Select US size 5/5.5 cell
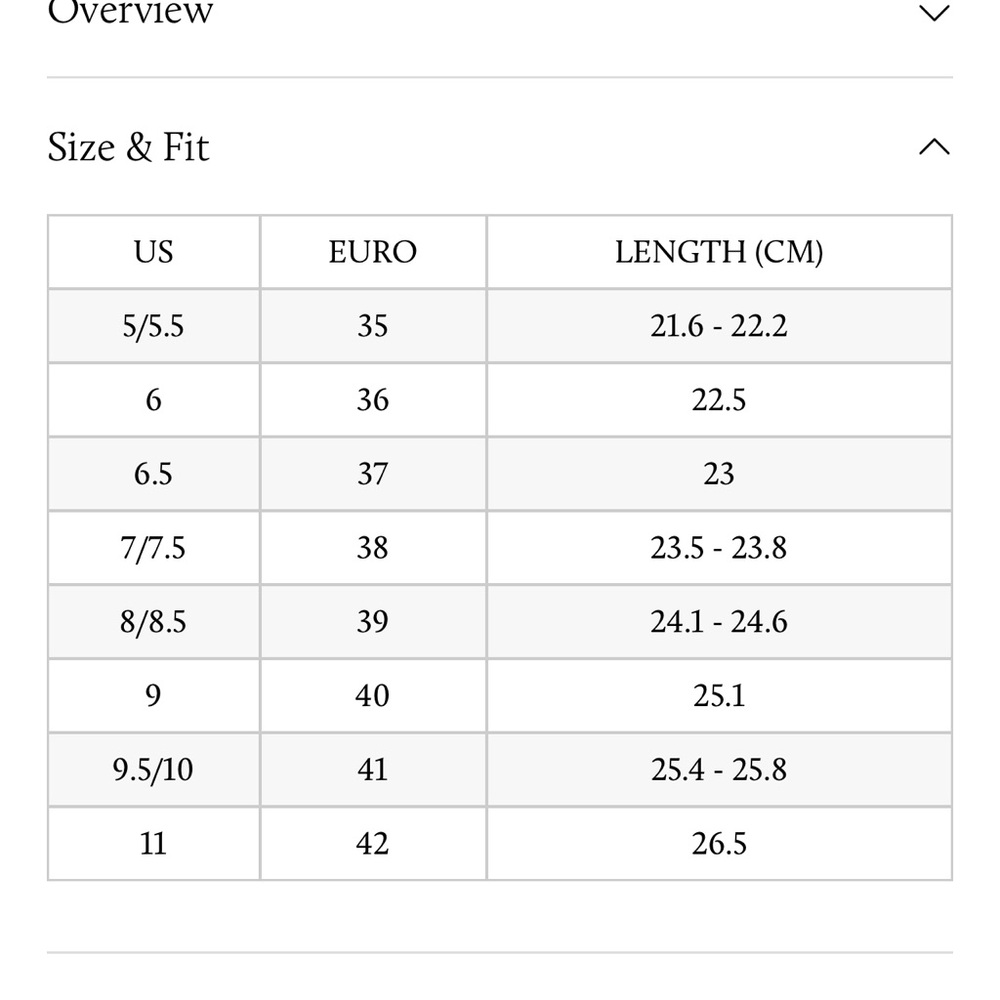The height and width of the screenshot is (1000, 1000). click(x=154, y=326)
